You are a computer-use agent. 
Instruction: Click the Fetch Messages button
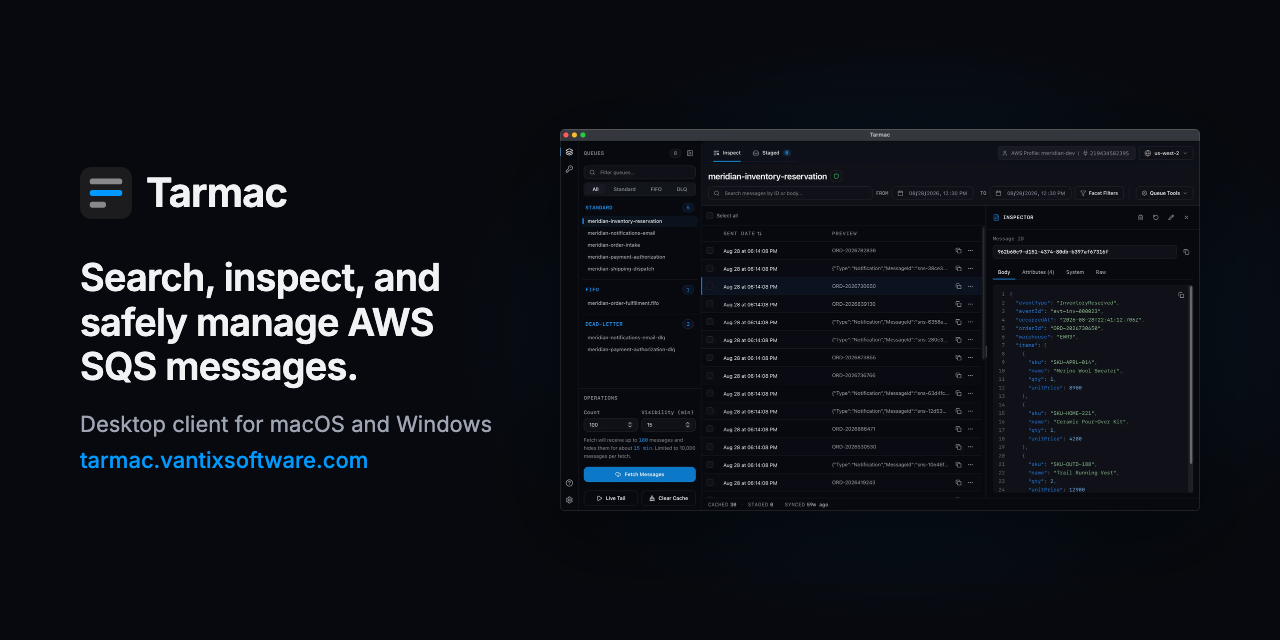coord(640,474)
